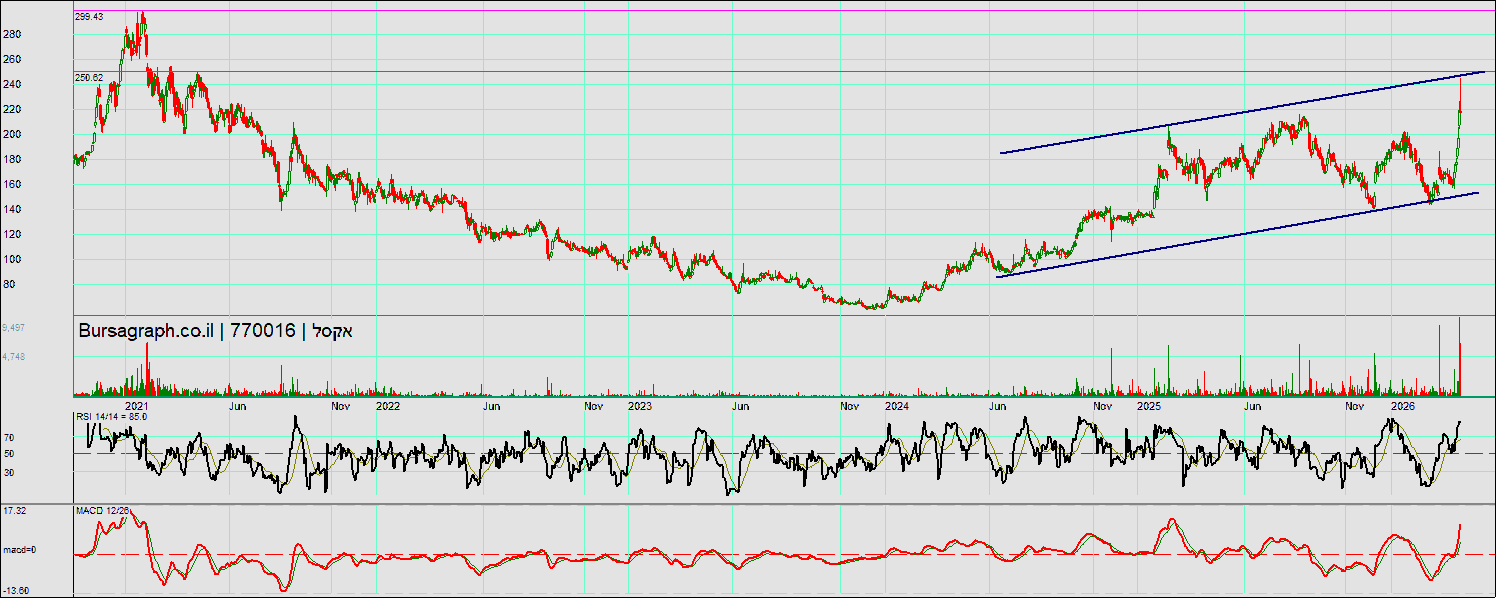Select the MACD 12/26 indicator label
Image resolution: width=1496 pixels, height=598 pixels.
point(103,511)
